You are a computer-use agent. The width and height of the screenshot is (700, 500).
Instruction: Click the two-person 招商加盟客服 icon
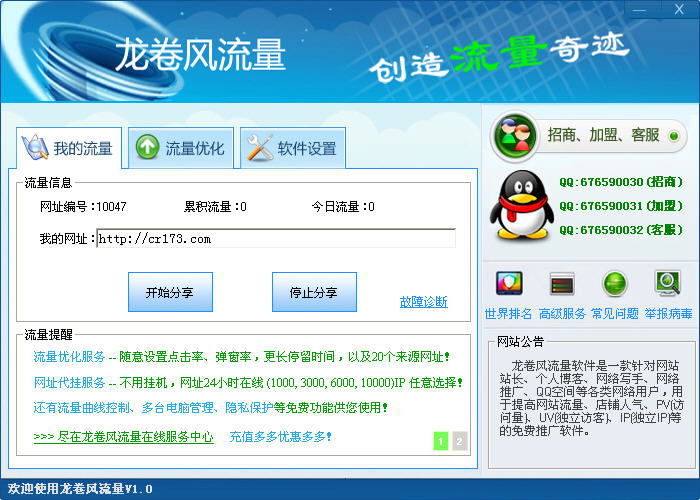[515, 135]
